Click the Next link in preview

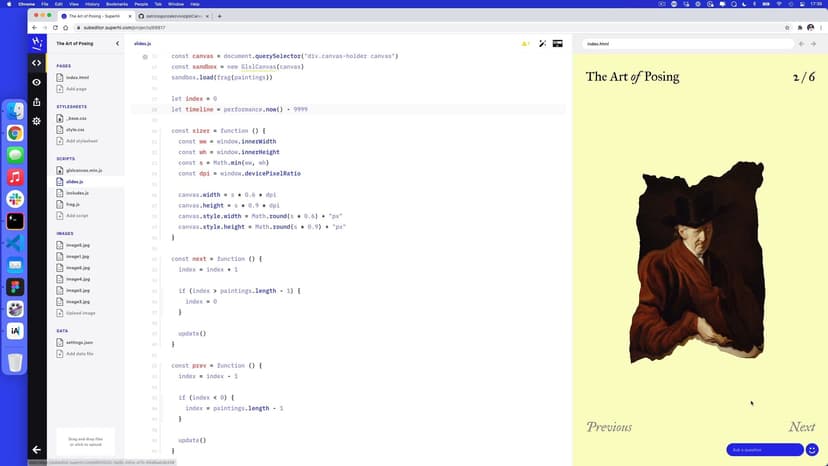(x=801, y=427)
